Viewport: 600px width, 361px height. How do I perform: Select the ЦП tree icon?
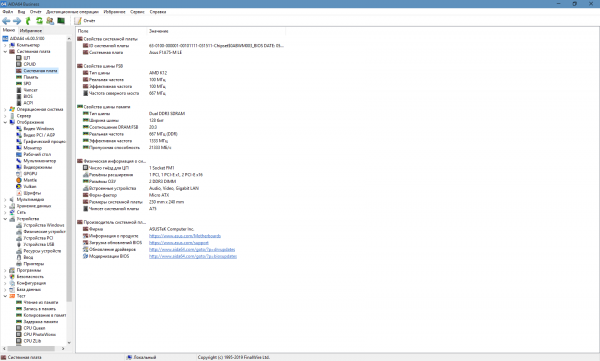tap(19, 58)
